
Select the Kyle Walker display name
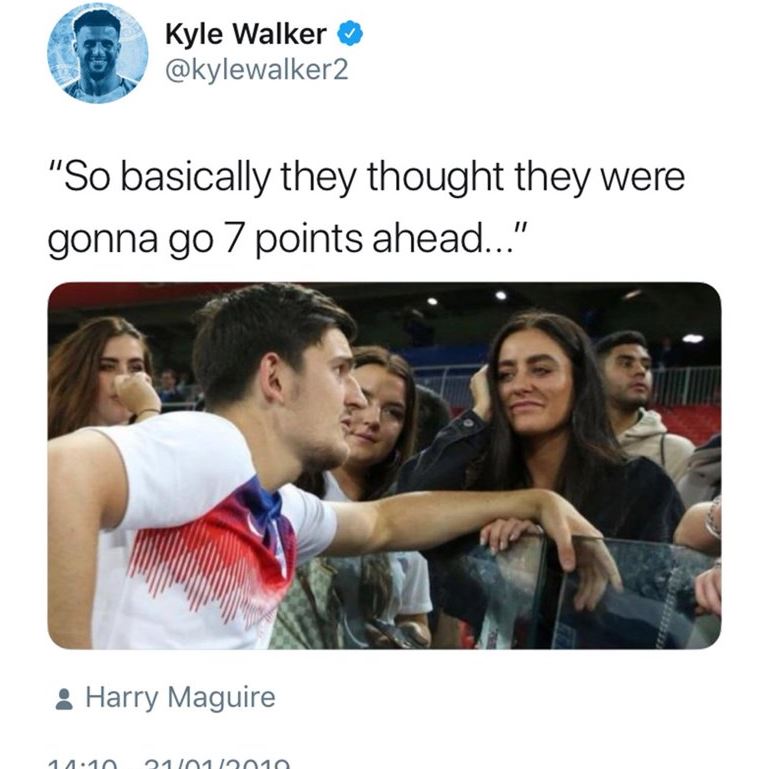[x=246, y=34]
